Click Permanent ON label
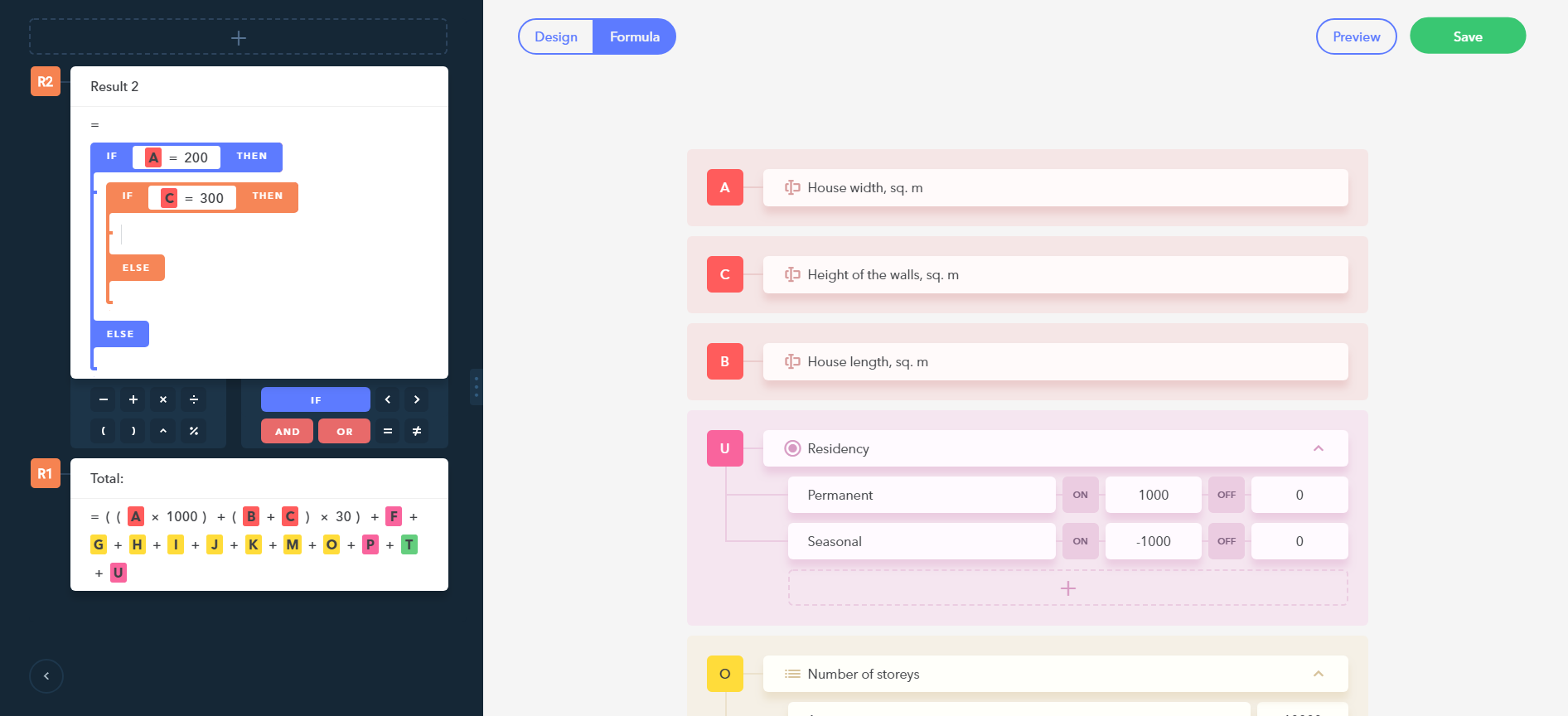This screenshot has width=1568, height=716. (1081, 495)
